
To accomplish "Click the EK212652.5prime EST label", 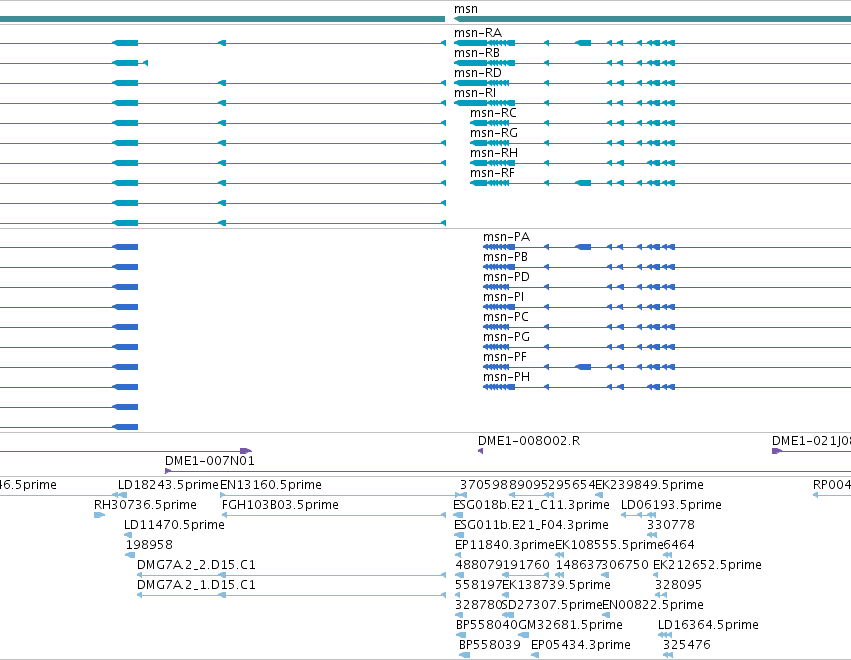I will [x=707, y=565].
